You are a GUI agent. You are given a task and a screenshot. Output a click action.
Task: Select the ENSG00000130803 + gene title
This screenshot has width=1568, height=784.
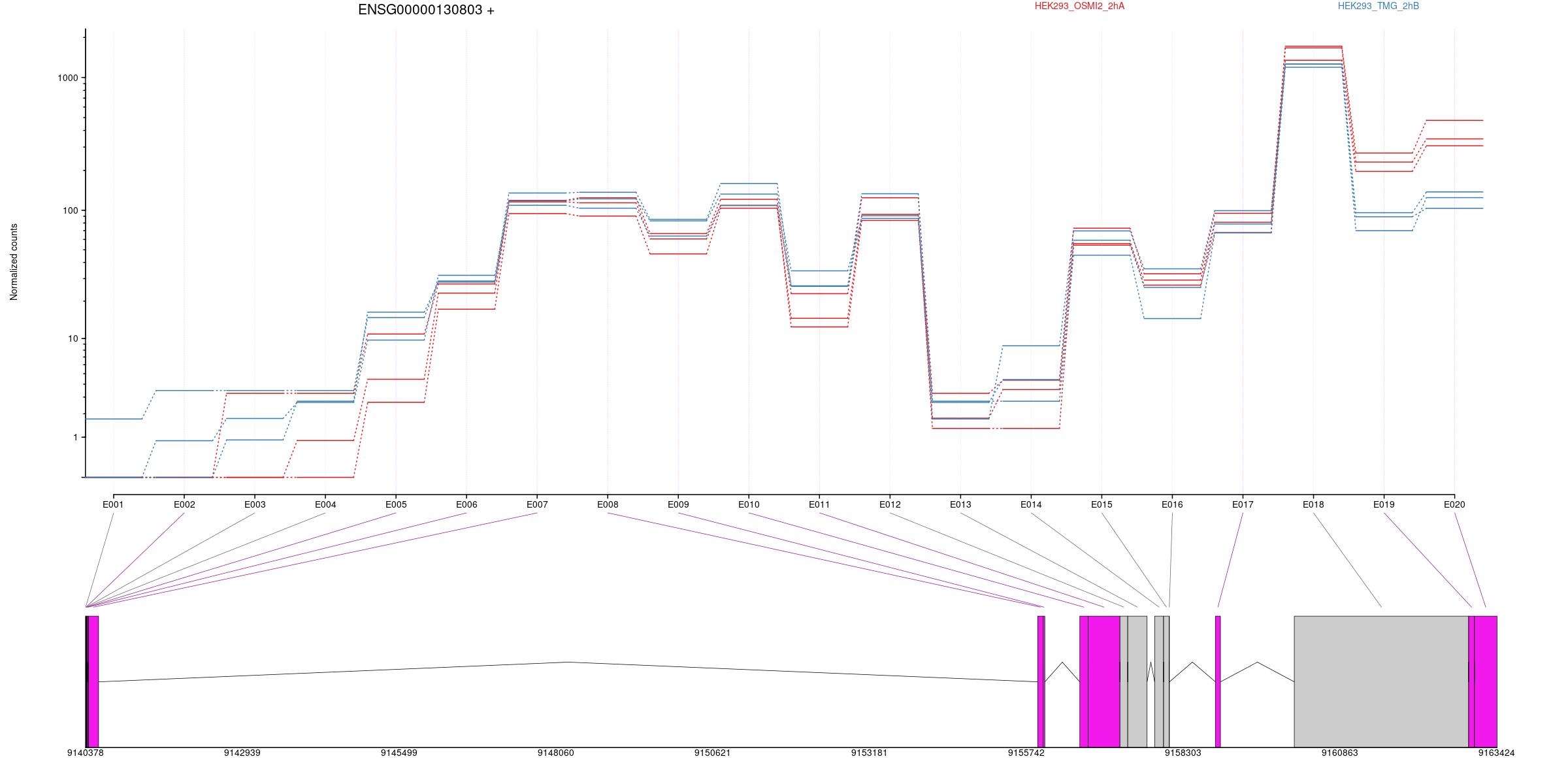click(426, 10)
